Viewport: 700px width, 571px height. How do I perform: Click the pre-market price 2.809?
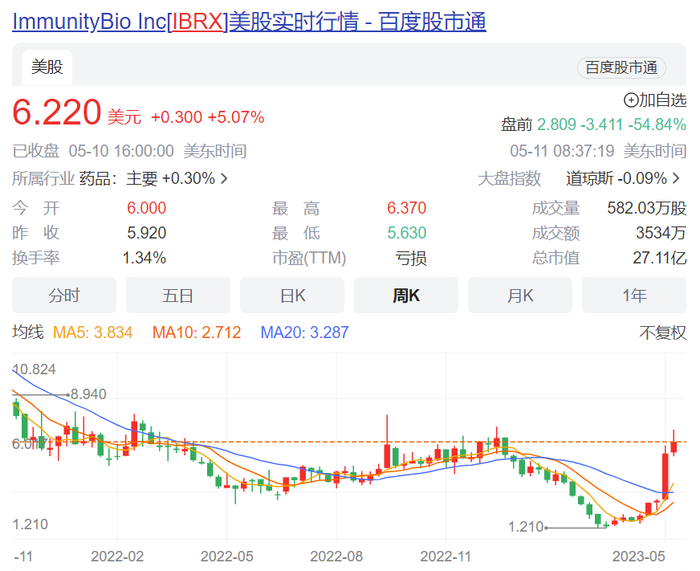pos(556,125)
